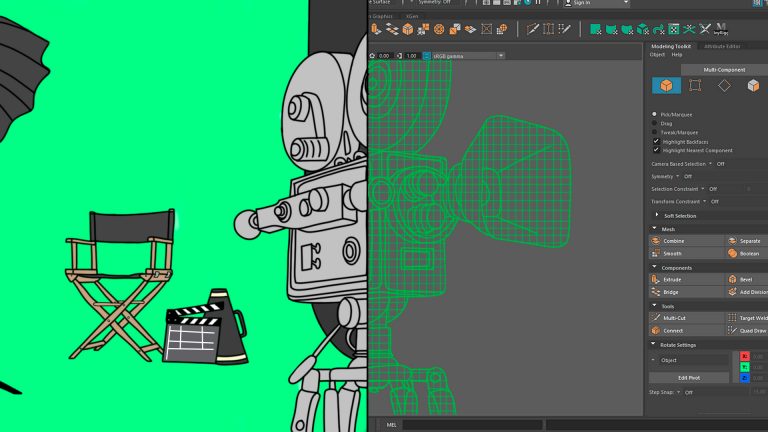Click the Extrude tool
The width and height of the screenshot is (768, 432).
[685, 279]
